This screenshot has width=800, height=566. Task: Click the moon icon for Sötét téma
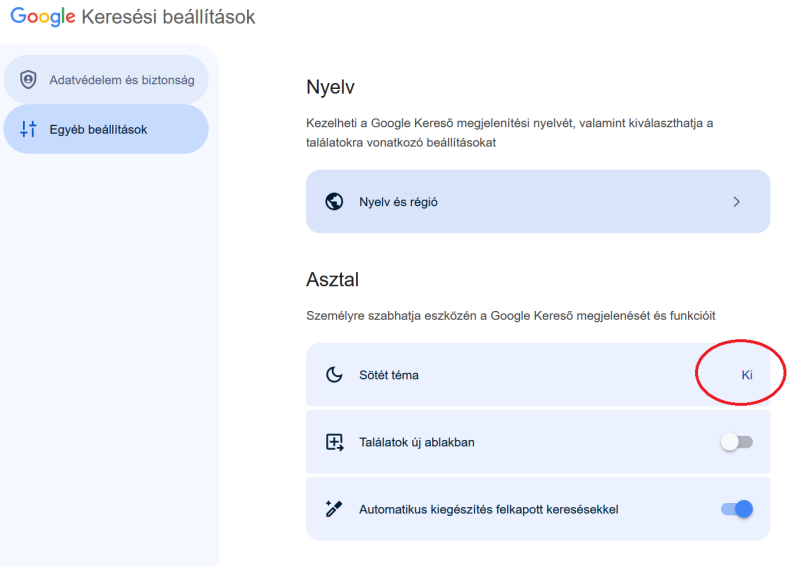335,375
